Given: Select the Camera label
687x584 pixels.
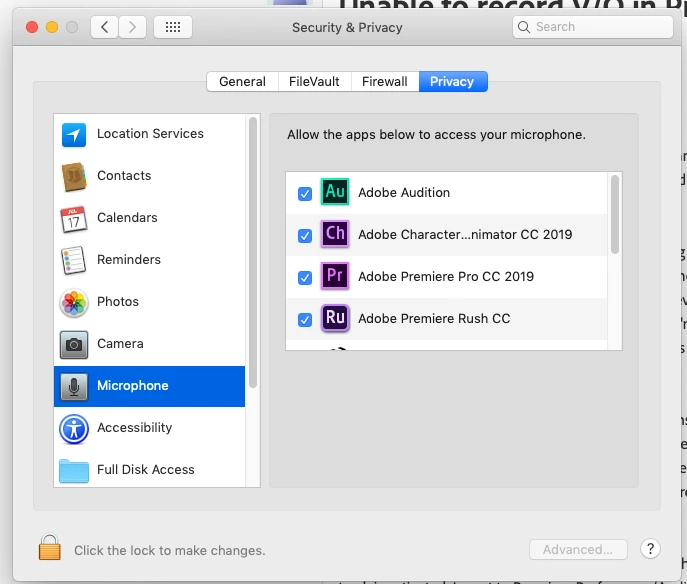Looking at the screenshot, I should pyautogui.click(x=120, y=344).
